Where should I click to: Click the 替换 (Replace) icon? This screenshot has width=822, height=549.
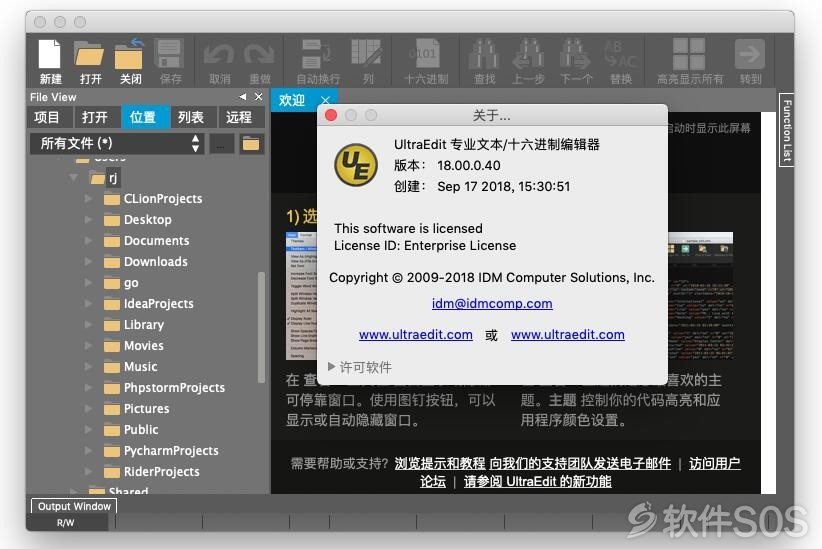620,55
